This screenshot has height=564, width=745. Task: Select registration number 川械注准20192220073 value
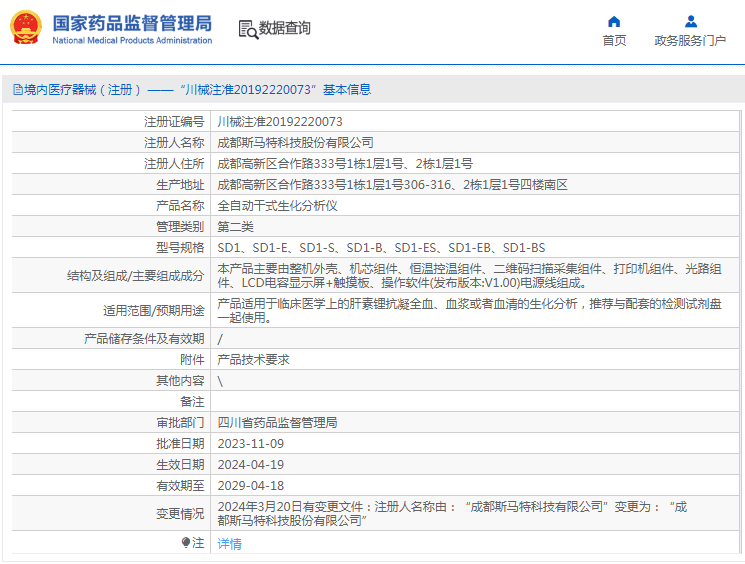pos(280,122)
